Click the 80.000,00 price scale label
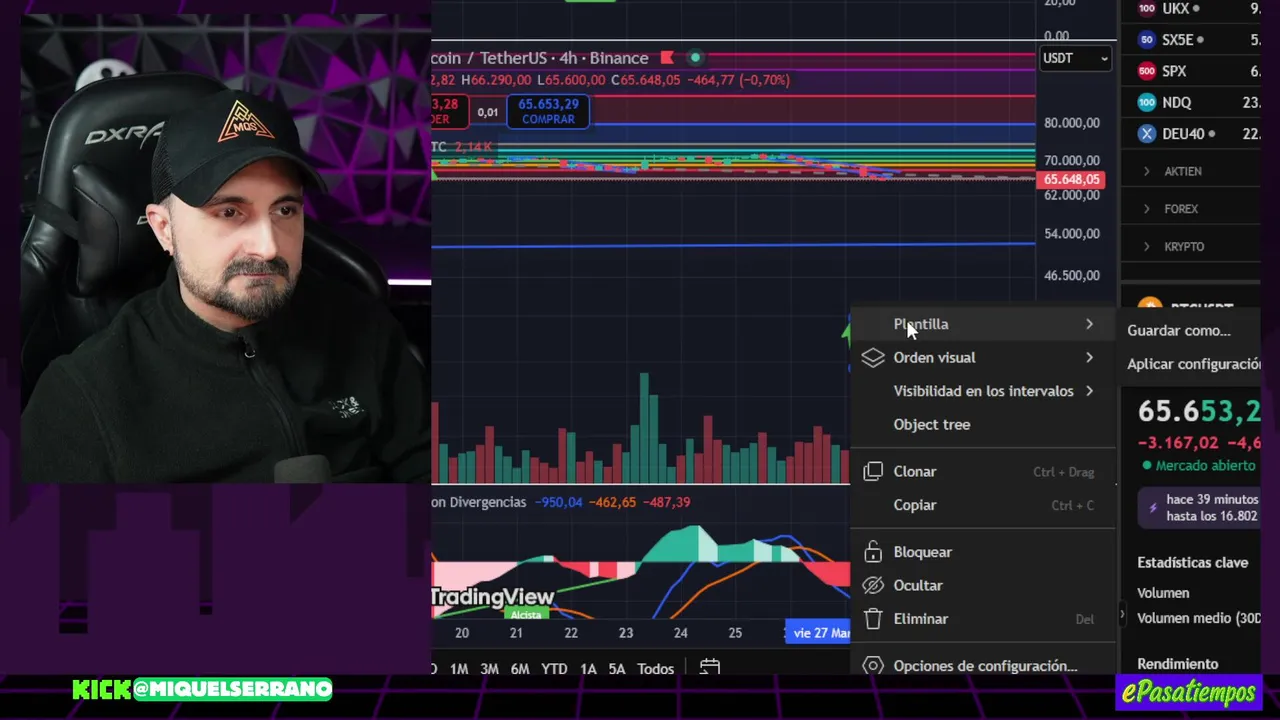1280x720 pixels. click(x=1071, y=123)
